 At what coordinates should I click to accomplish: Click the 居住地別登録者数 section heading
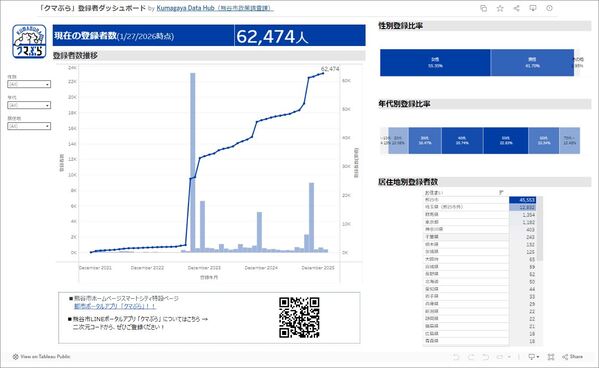click(408, 182)
